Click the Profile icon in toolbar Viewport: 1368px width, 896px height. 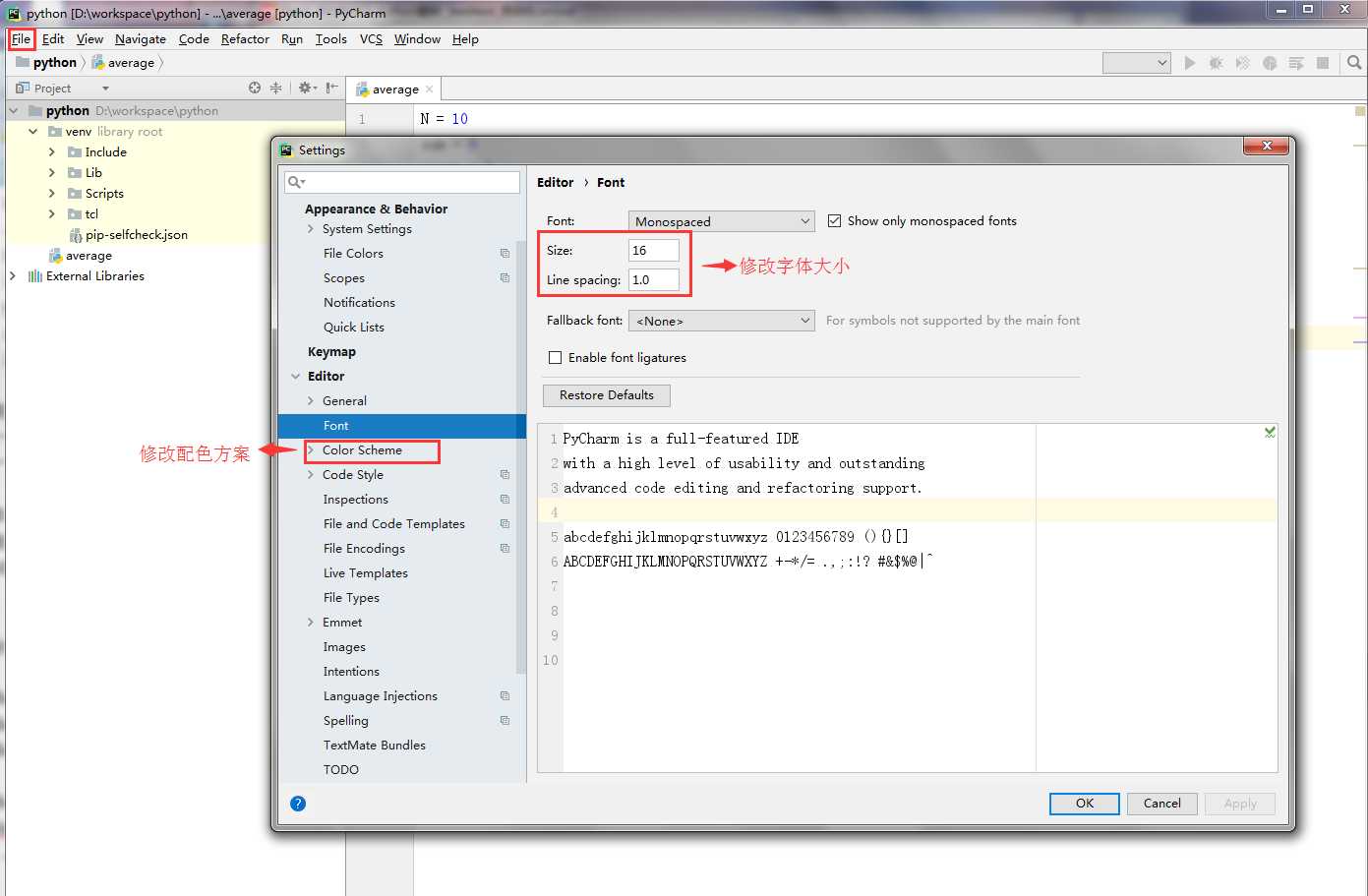1270,63
